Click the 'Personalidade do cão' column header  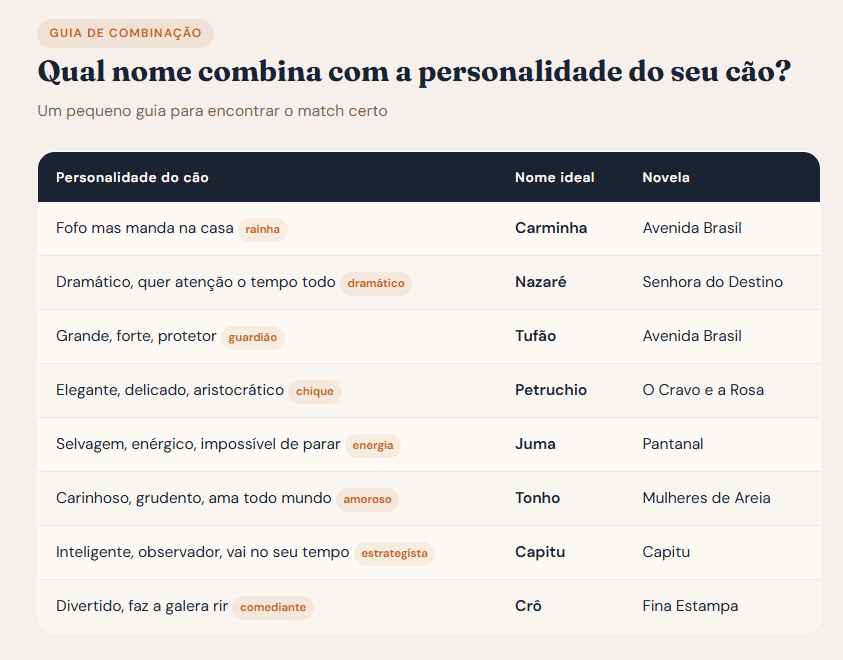132,177
